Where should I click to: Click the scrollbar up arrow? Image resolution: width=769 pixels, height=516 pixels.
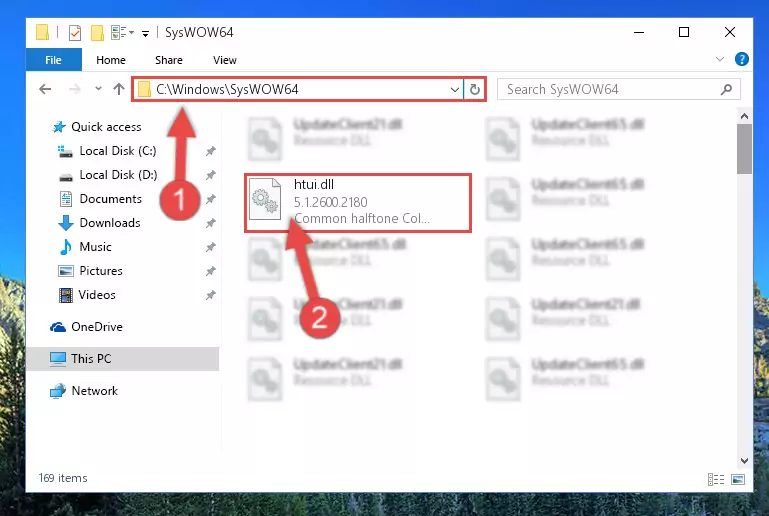tap(744, 116)
